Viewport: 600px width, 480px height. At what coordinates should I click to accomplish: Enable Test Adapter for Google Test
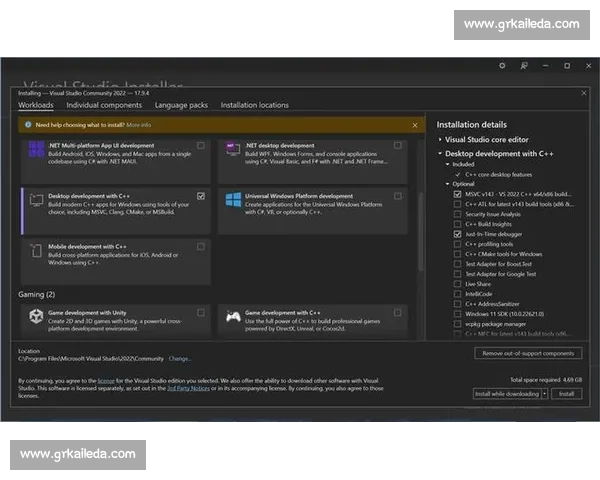[x=457, y=274]
